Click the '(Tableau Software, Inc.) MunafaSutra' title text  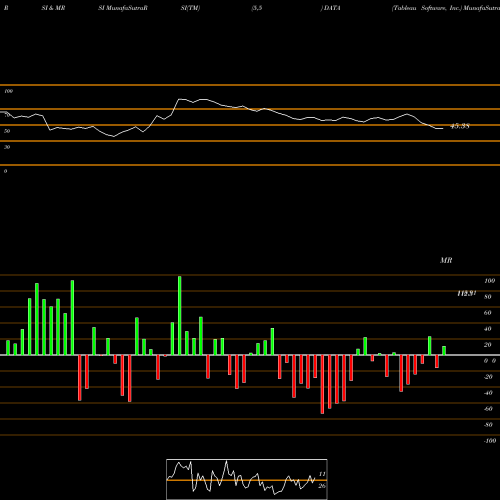(x=446, y=8)
